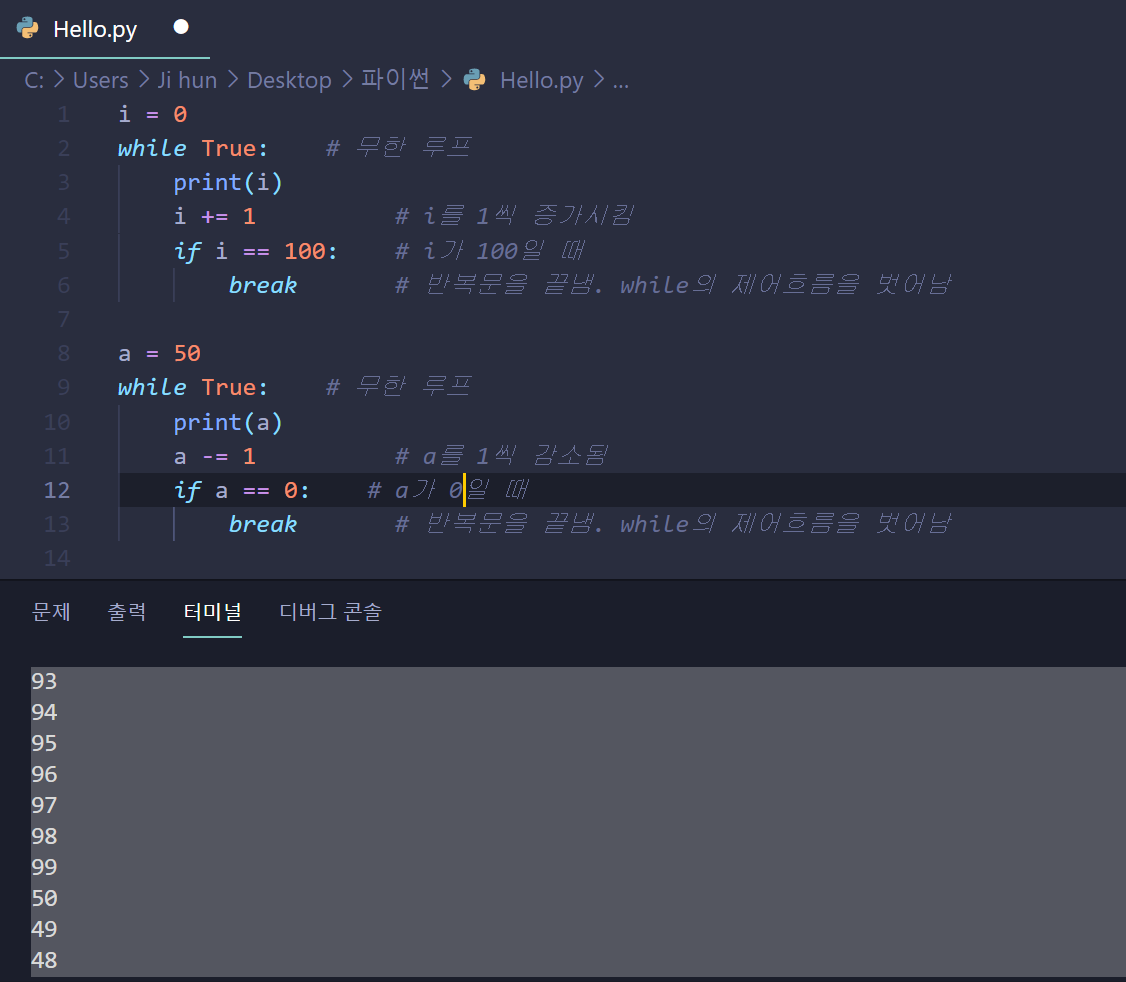Click the 'print(a)' statement
1126x982 pixels.
(x=228, y=422)
